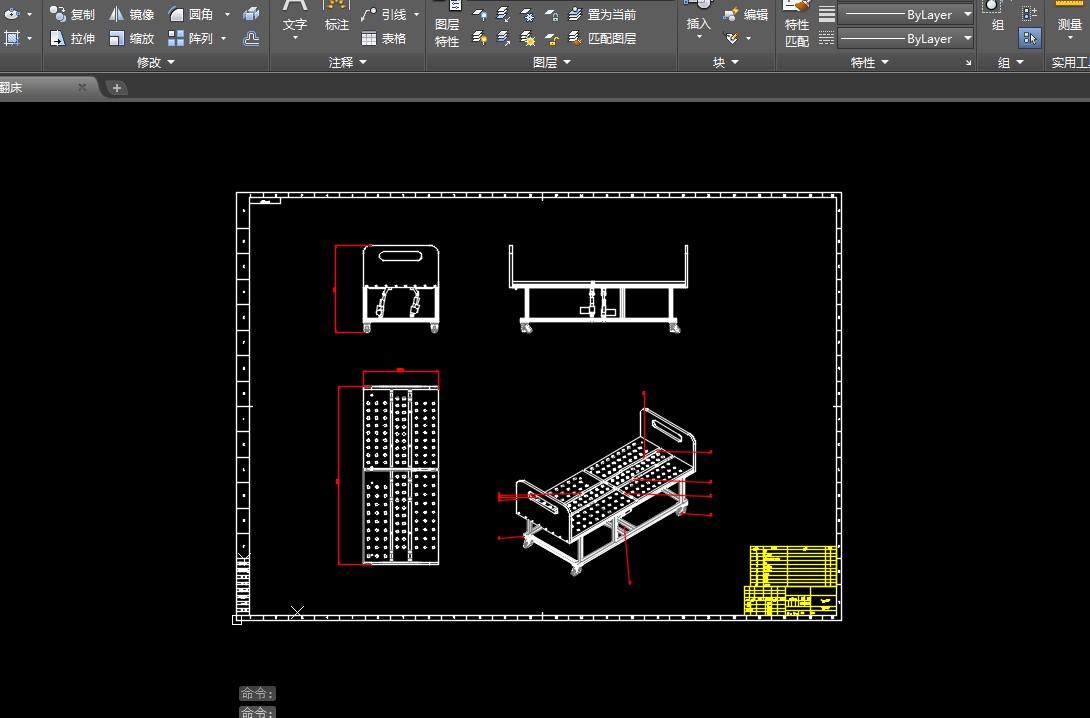
Task: Expand the Annotation (注释) panel
Action: tap(347, 63)
